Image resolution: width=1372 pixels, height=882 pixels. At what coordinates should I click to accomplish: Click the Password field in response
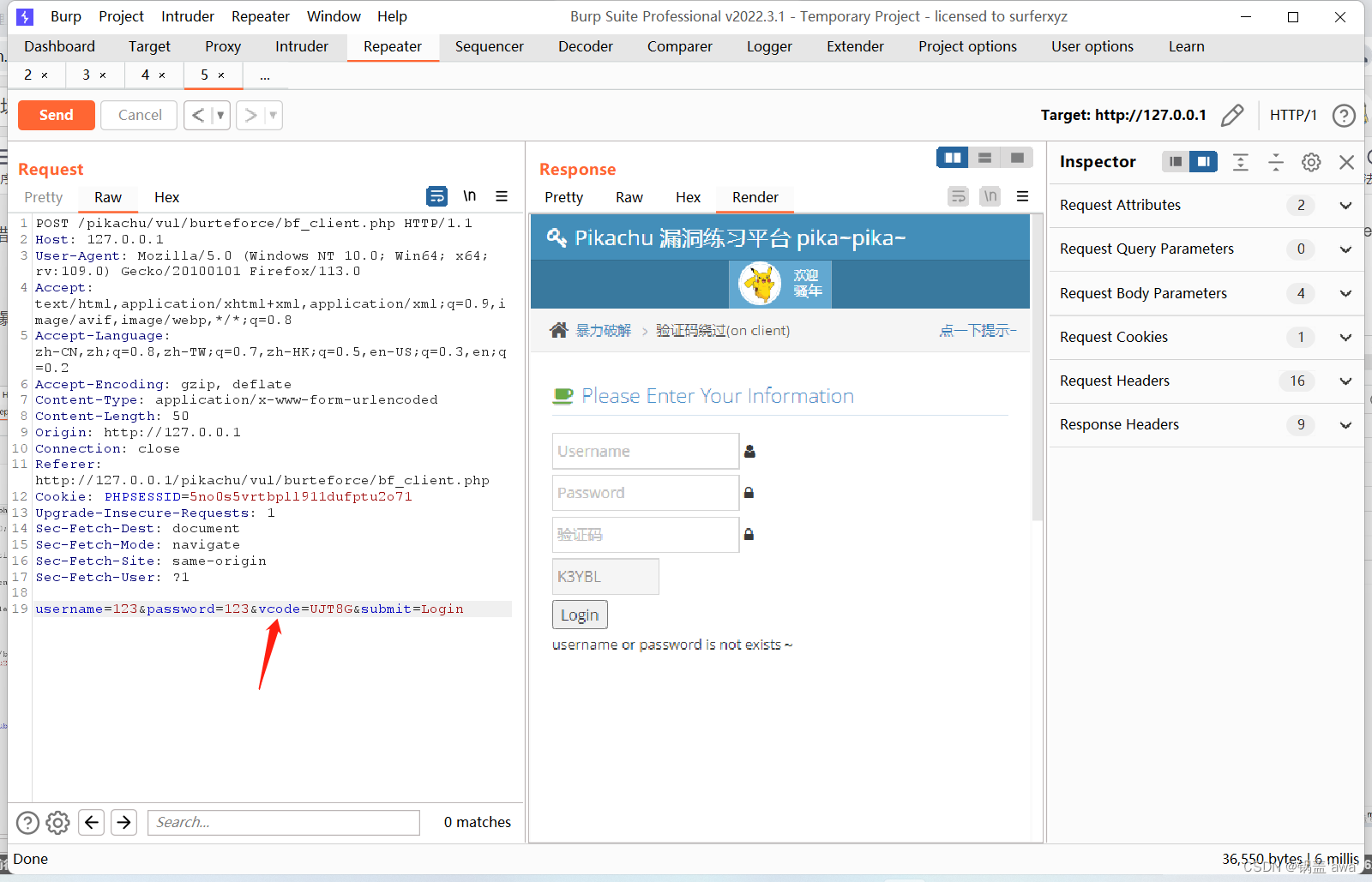646,493
